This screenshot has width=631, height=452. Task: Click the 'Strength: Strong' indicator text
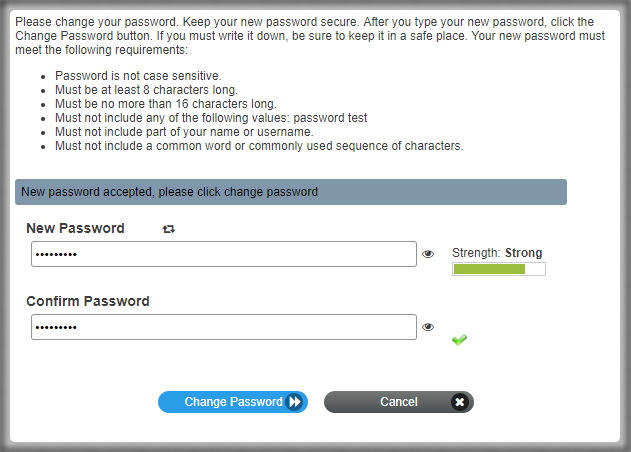[497, 253]
